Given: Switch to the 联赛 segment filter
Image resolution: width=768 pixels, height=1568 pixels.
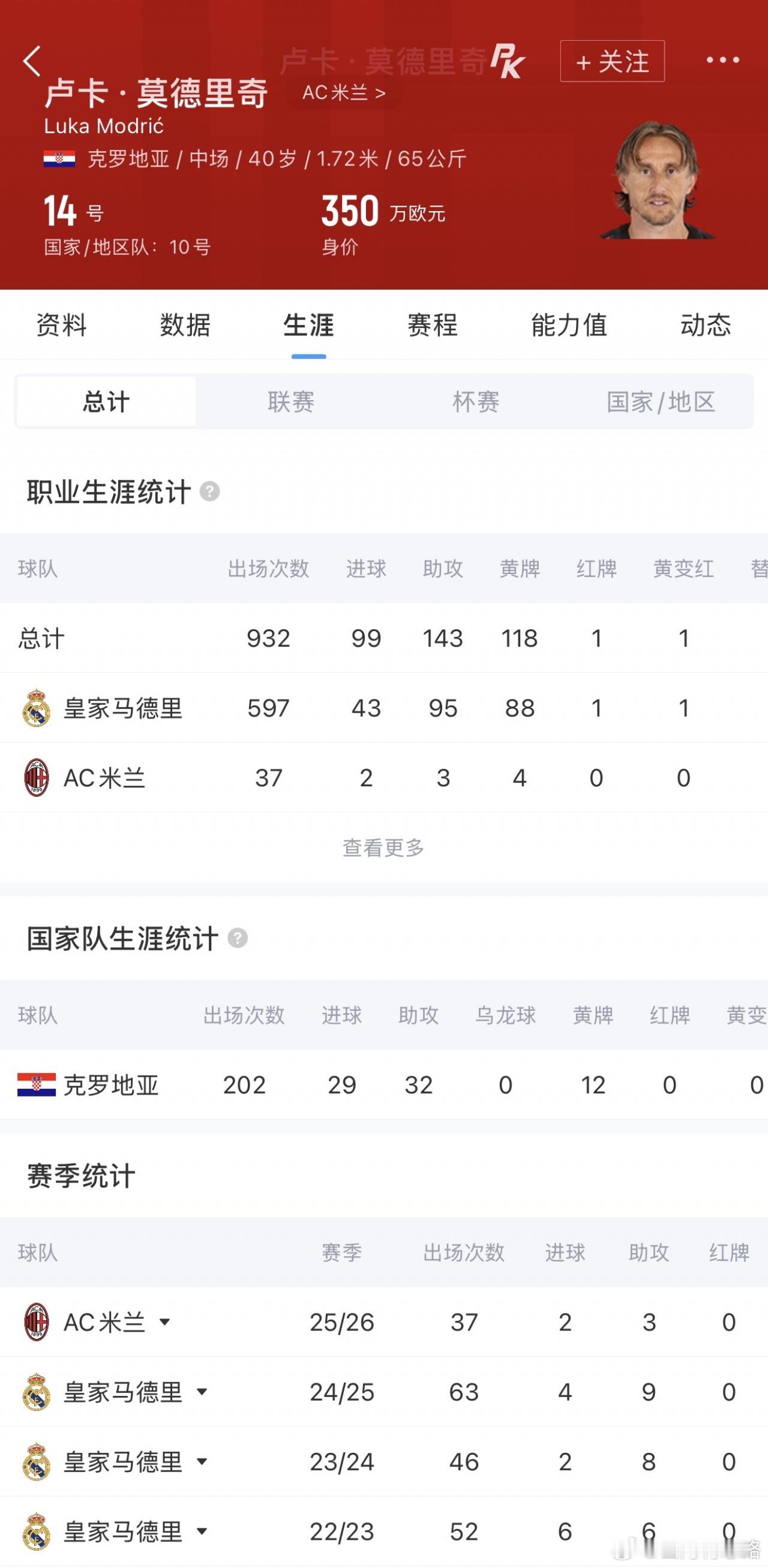Looking at the screenshot, I should pos(291,402).
